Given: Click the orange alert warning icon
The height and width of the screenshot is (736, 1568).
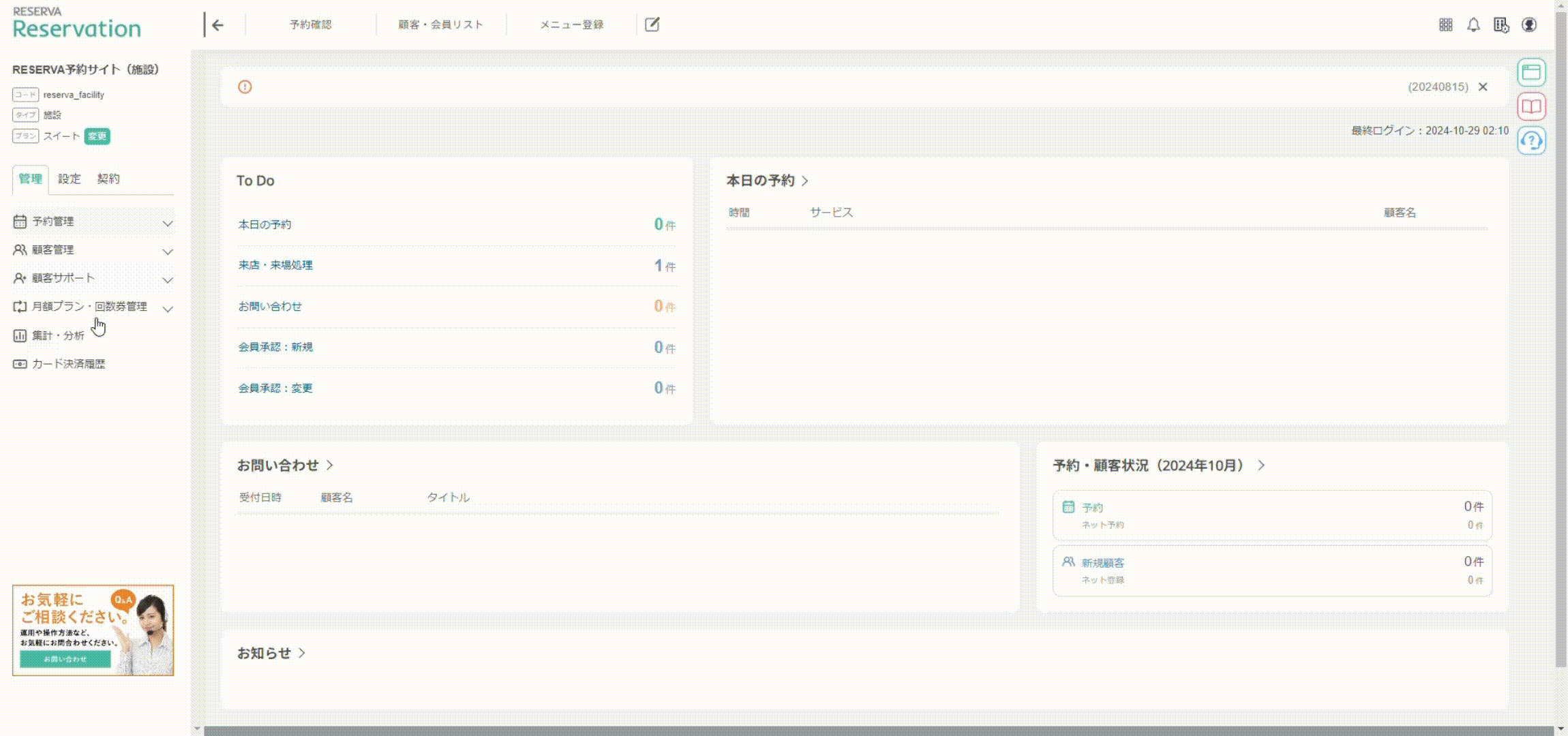Looking at the screenshot, I should [245, 87].
